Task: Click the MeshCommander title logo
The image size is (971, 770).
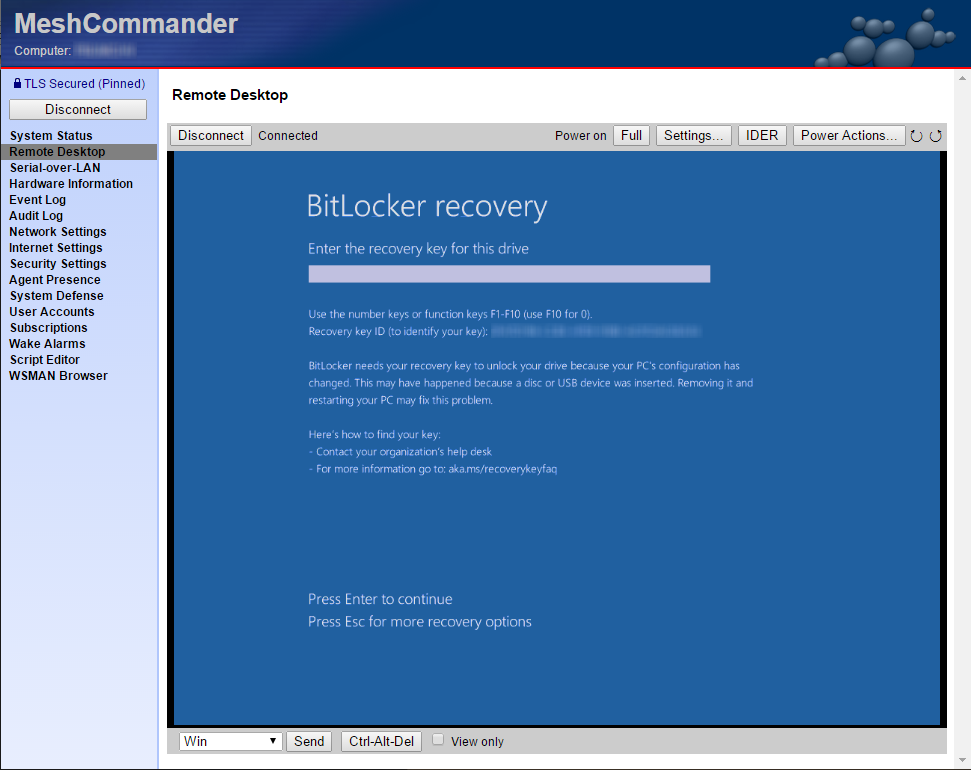Action: [x=126, y=24]
